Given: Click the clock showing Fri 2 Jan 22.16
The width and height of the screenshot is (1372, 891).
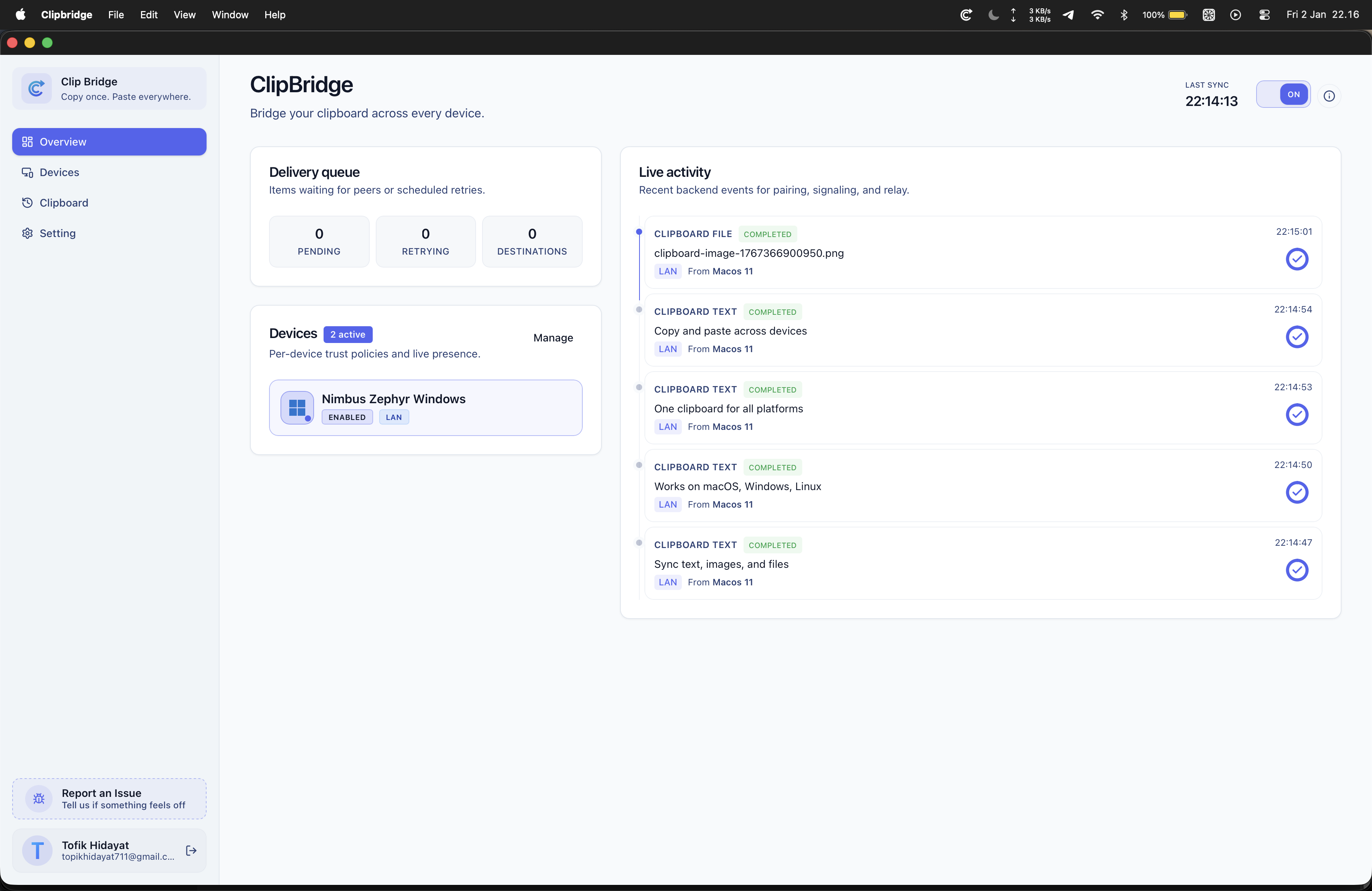Looking at the screenshot, I should coord(1322,14).
